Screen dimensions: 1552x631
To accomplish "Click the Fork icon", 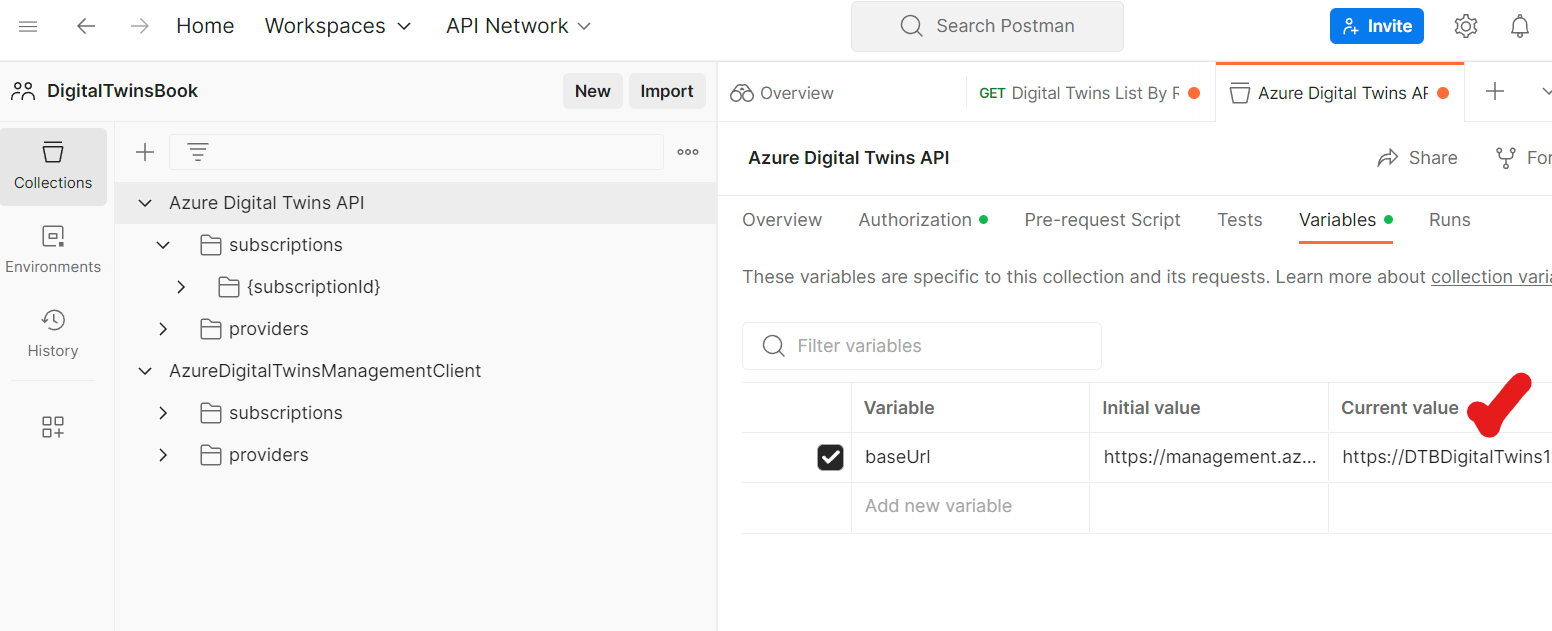I will (x=1505, y=158).
